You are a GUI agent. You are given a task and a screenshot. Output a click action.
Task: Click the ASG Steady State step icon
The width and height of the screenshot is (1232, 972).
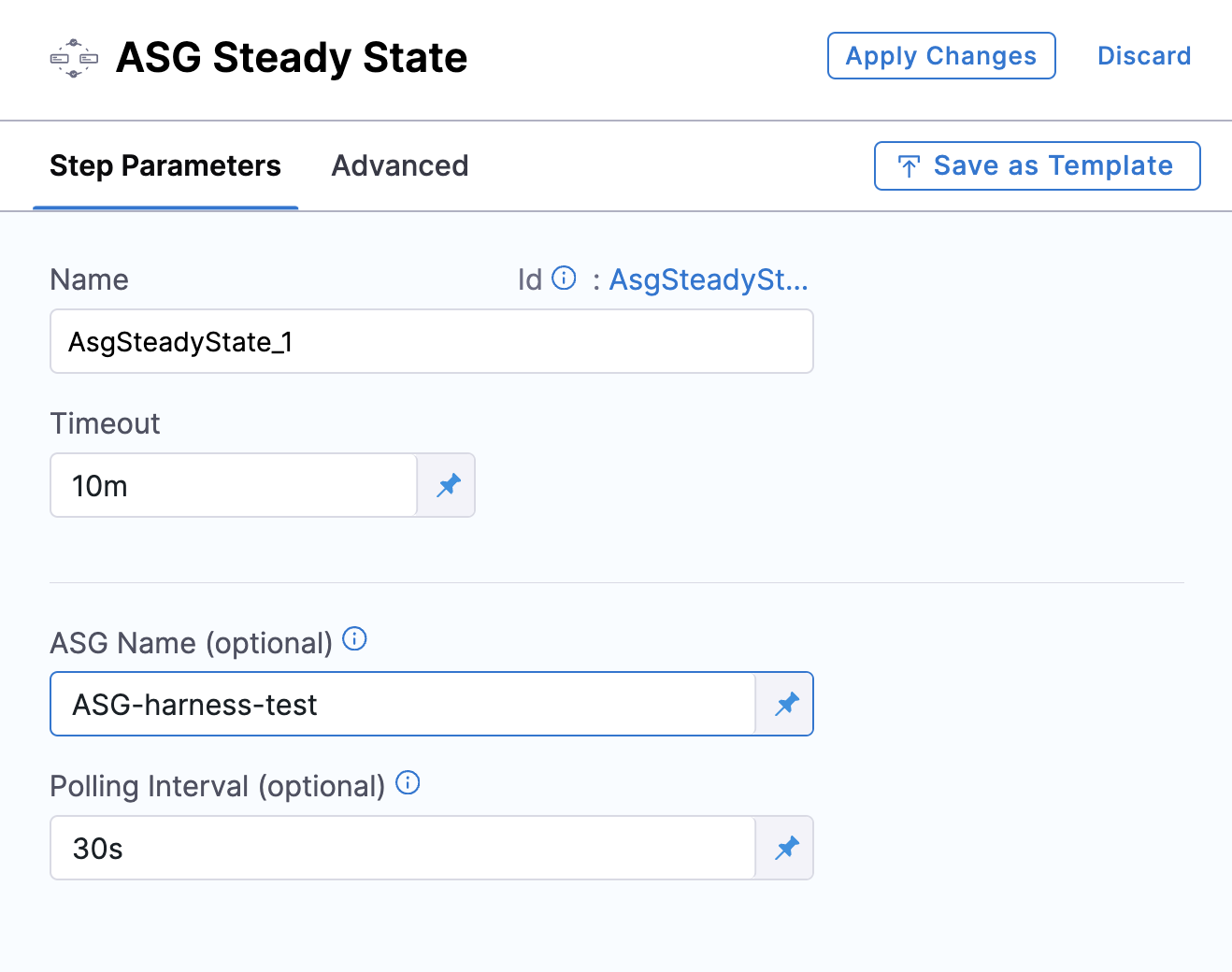click(74, 58)
